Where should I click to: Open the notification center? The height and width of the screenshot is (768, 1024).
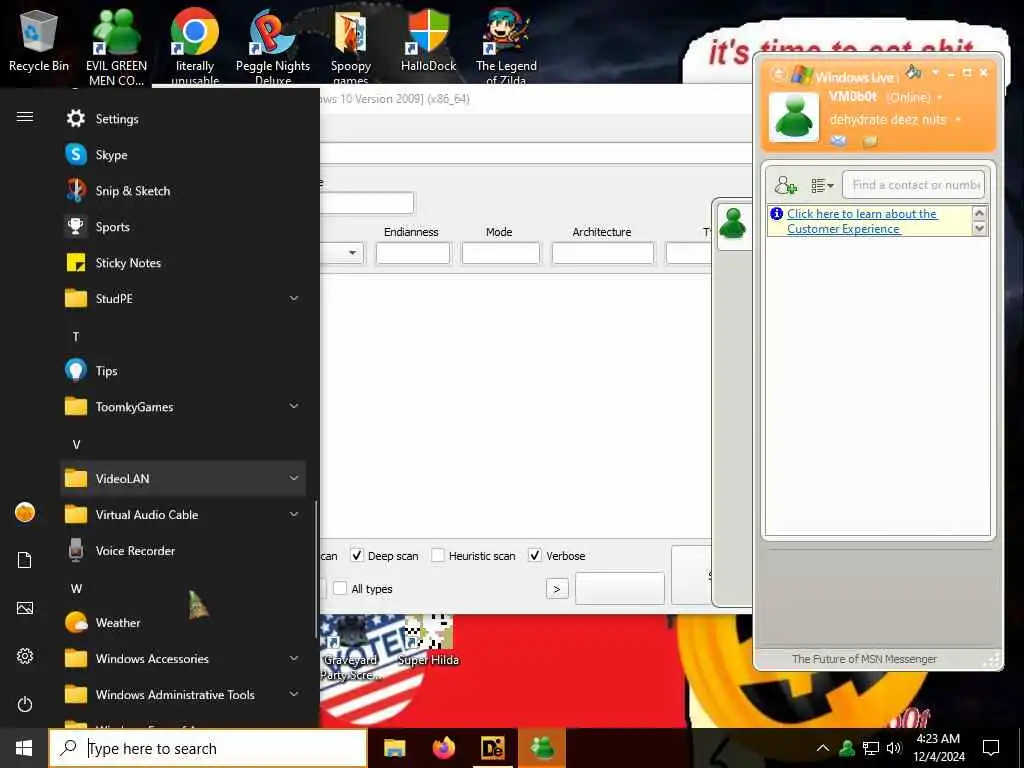pos(991,748)
